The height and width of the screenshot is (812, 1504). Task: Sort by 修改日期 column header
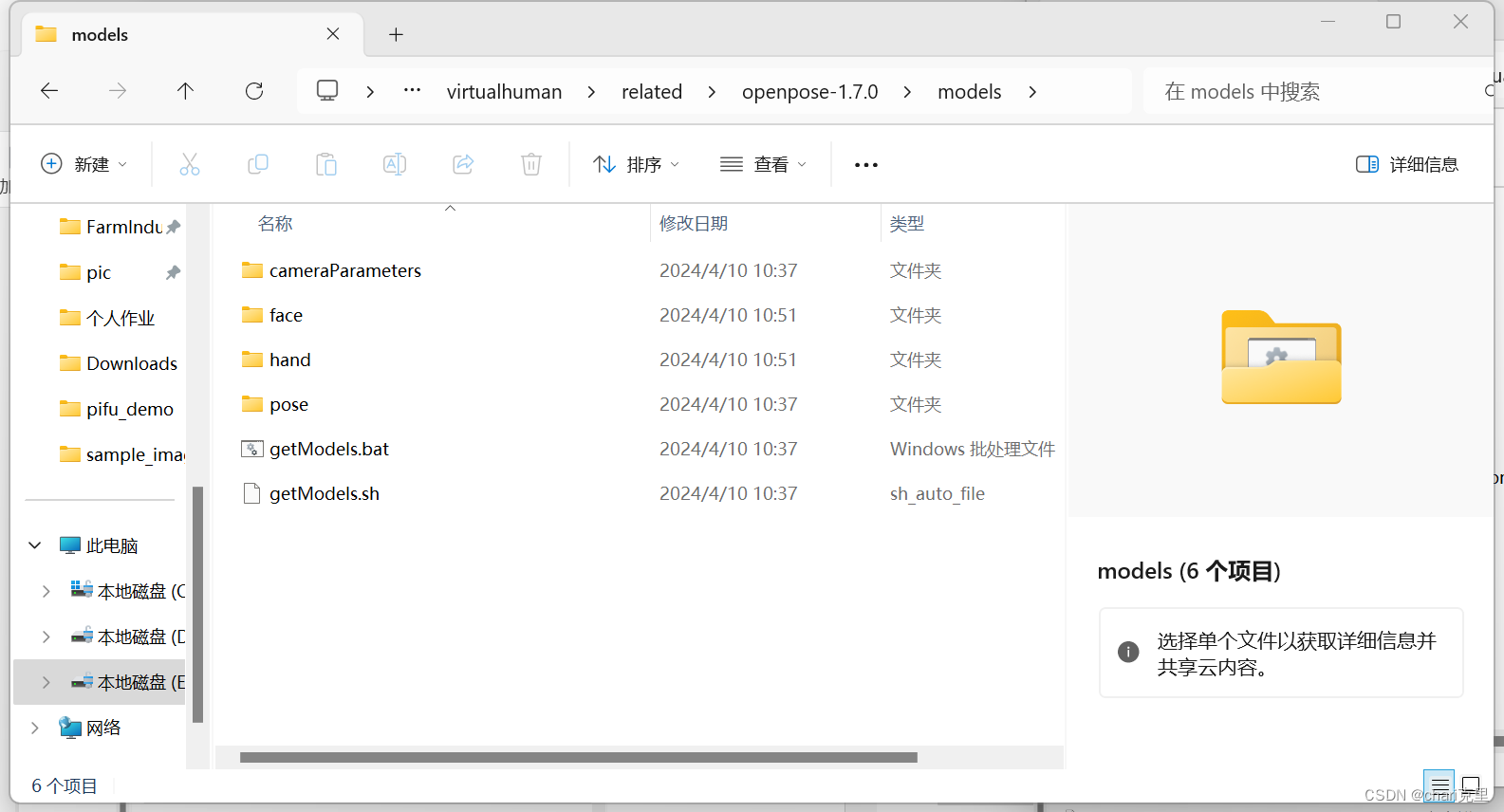(x=694, y=223)
